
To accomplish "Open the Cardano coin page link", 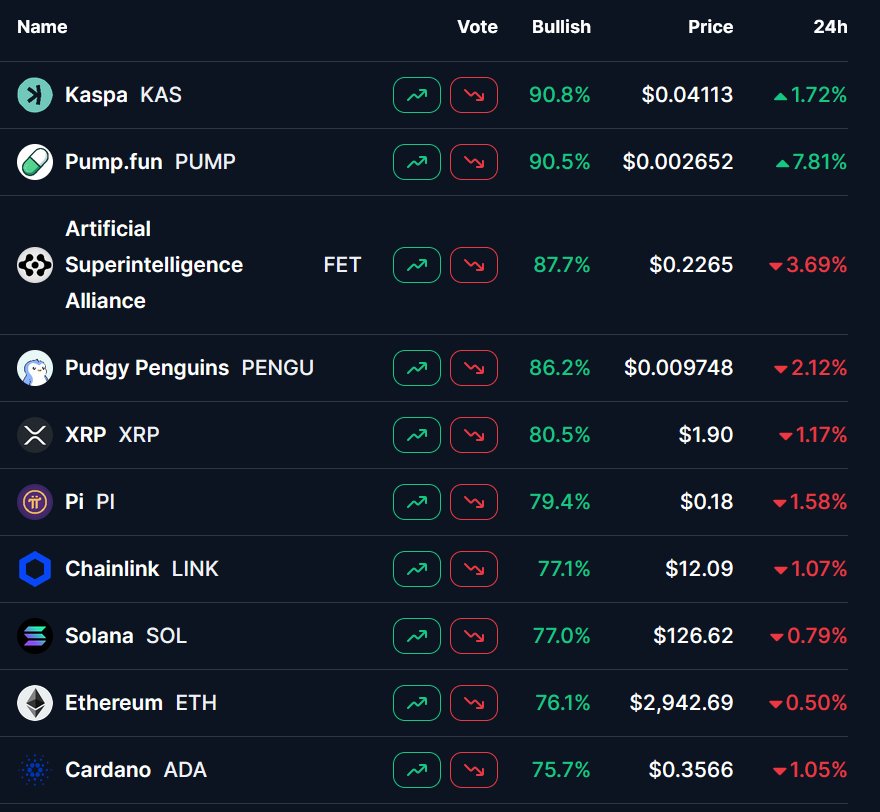I will [x=108, y=770].
